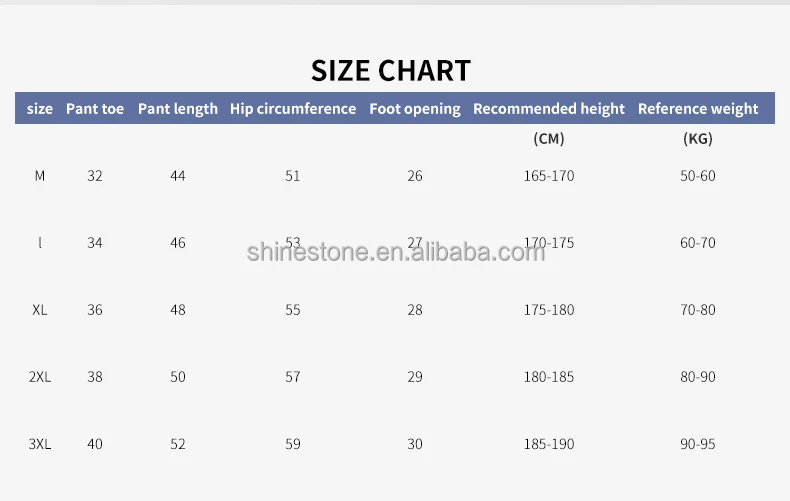The width and height of the screenshot is (790, 501).
Task: Click the Reference weight column header
Action: click(x=698, y=109)
